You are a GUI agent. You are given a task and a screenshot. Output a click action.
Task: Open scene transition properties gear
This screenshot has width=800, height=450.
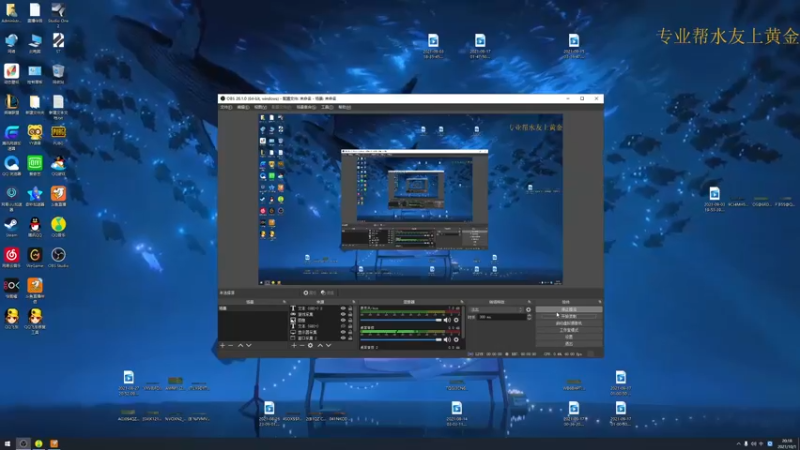[529, 310]
